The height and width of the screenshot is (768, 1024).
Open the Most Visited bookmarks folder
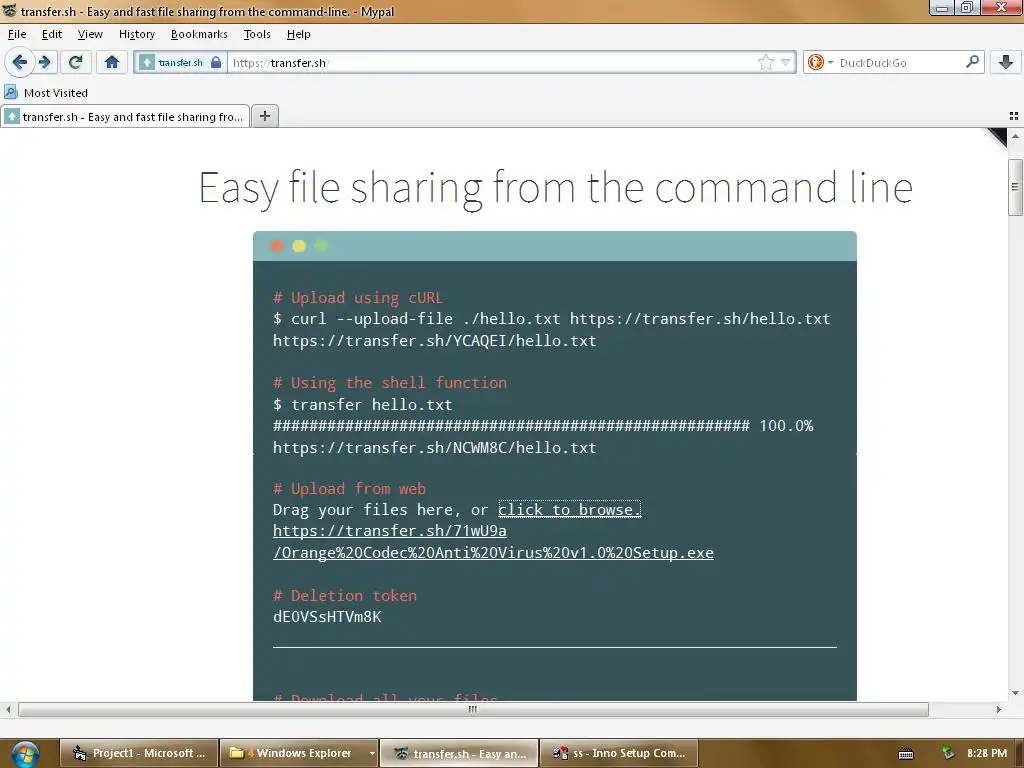(46, 93)
